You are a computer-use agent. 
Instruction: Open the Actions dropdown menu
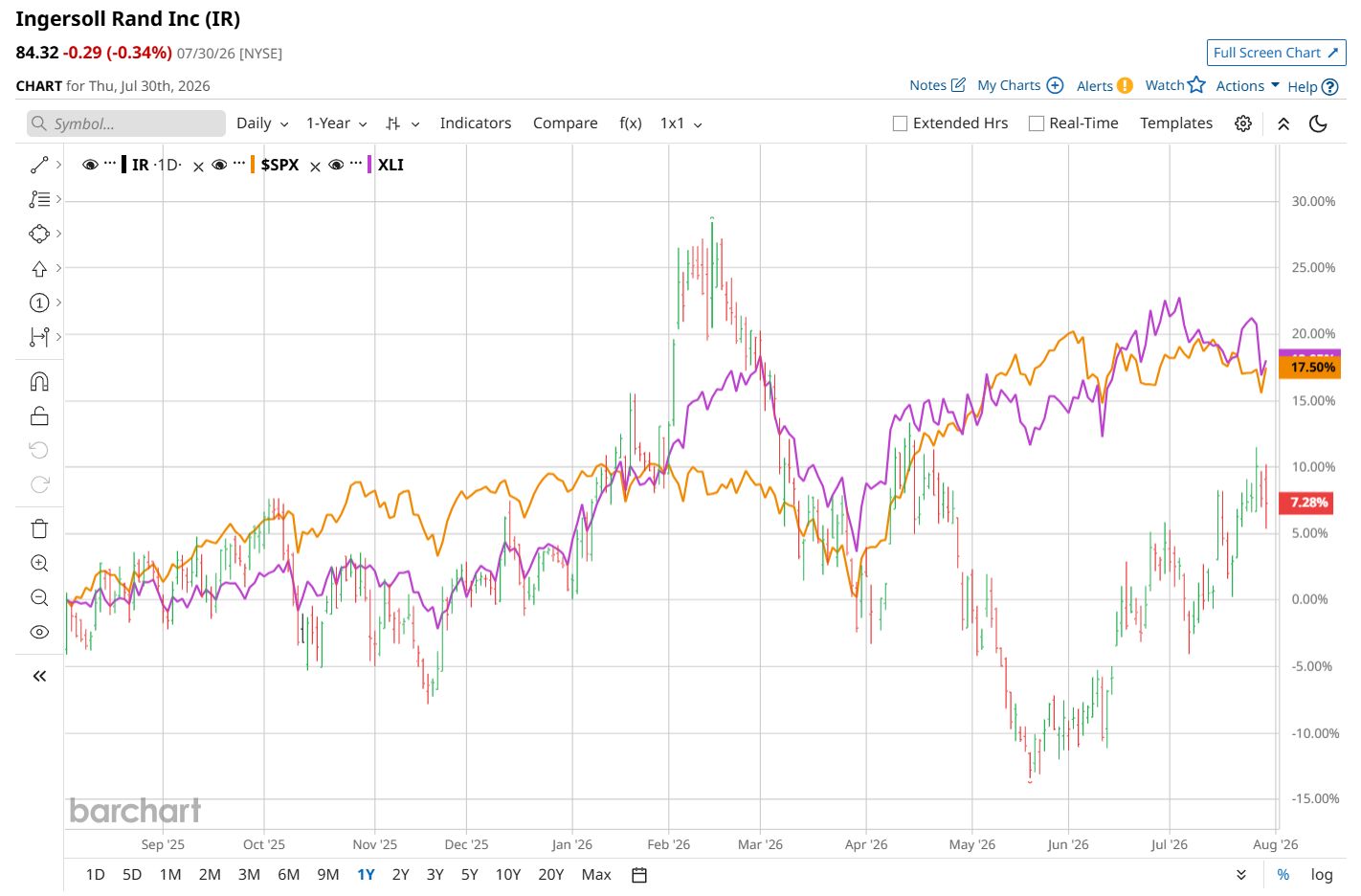[x=1248, y=86]
